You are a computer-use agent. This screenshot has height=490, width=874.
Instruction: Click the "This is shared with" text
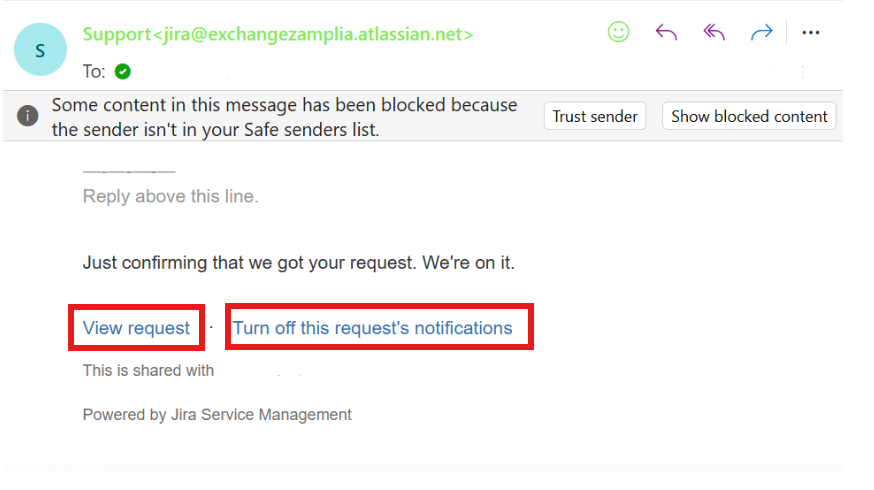[148, 370]
